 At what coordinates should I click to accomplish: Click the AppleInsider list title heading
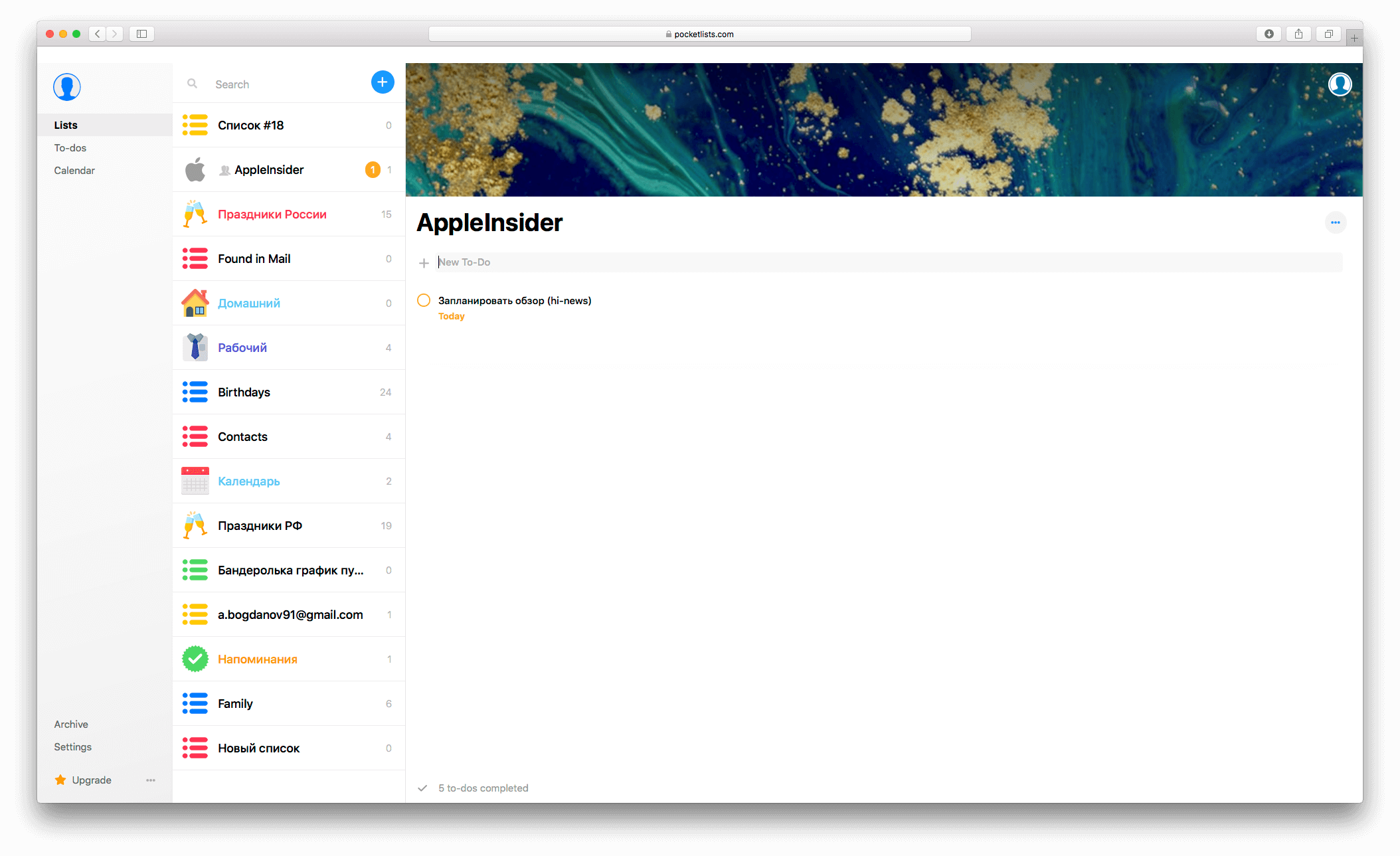489,222
